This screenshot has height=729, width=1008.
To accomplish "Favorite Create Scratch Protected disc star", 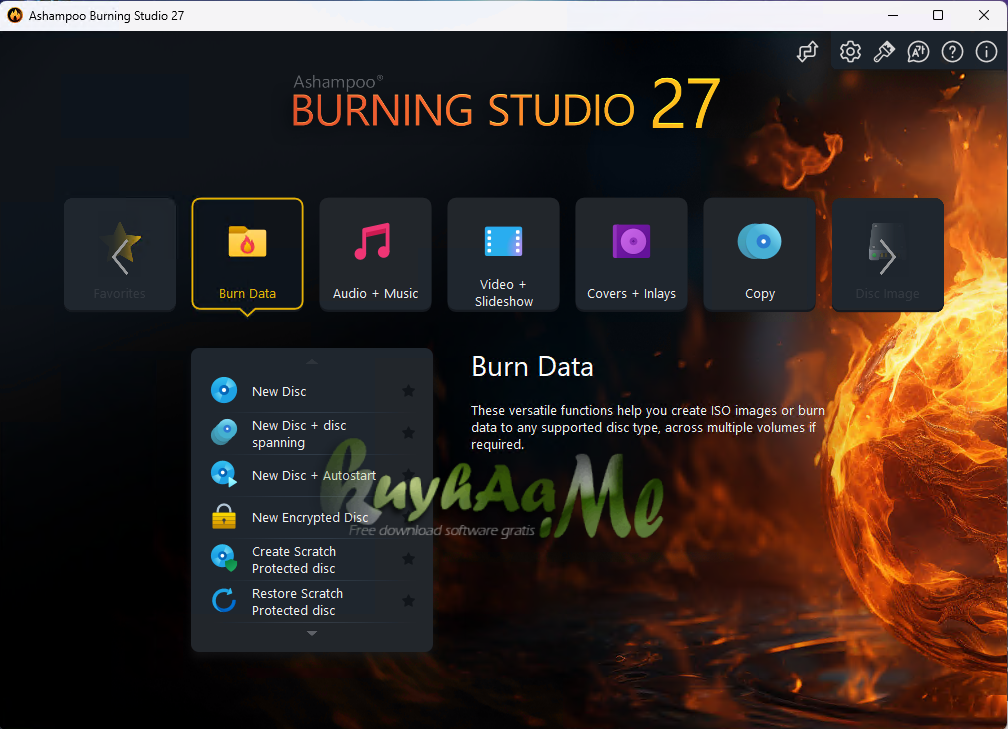I will pyautogui.click(x=408, y=559).
